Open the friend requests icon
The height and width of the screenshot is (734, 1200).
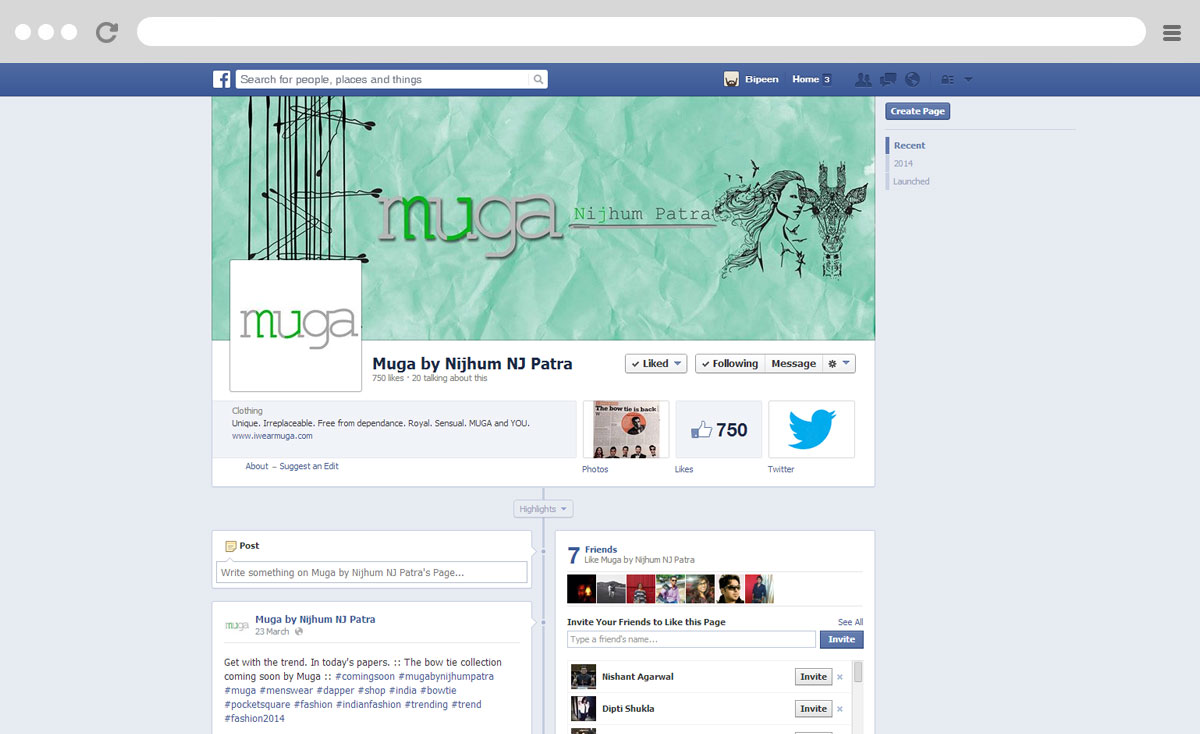tap(861, 79)
